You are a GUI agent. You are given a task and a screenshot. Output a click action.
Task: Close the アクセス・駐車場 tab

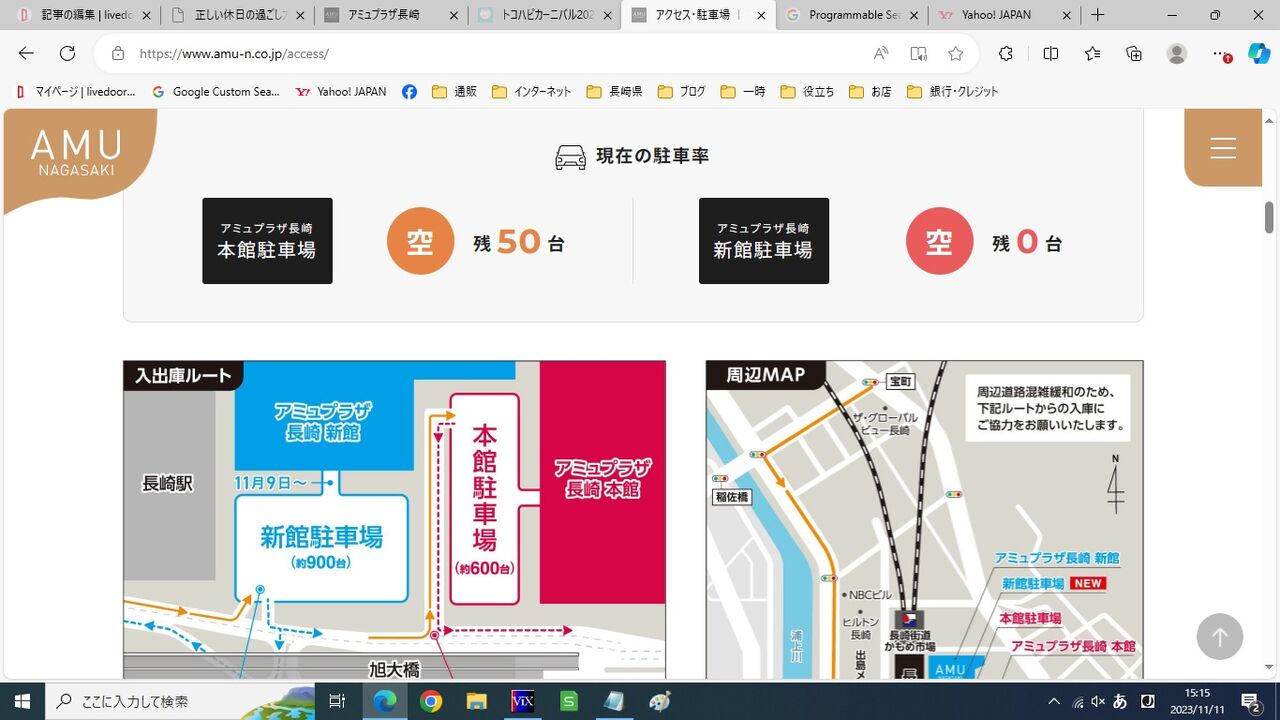(761, 15)
